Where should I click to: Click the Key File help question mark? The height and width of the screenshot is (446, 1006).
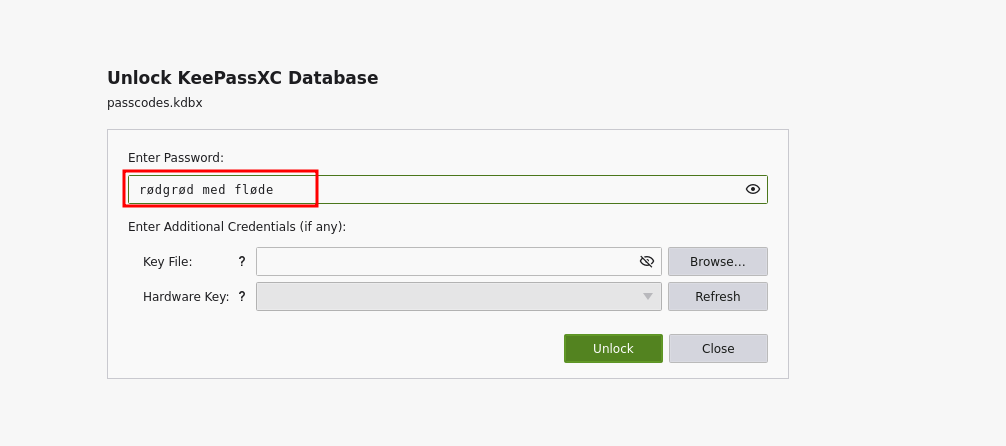click(x=242, y=262)
